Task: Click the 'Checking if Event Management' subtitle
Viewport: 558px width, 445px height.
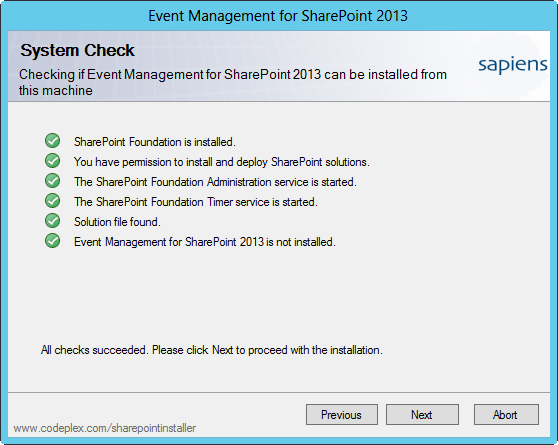Action: 233,82
